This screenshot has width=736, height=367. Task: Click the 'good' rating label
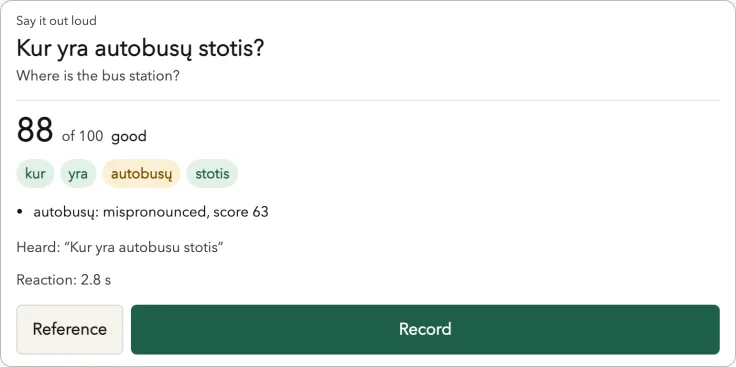[129, 137]
